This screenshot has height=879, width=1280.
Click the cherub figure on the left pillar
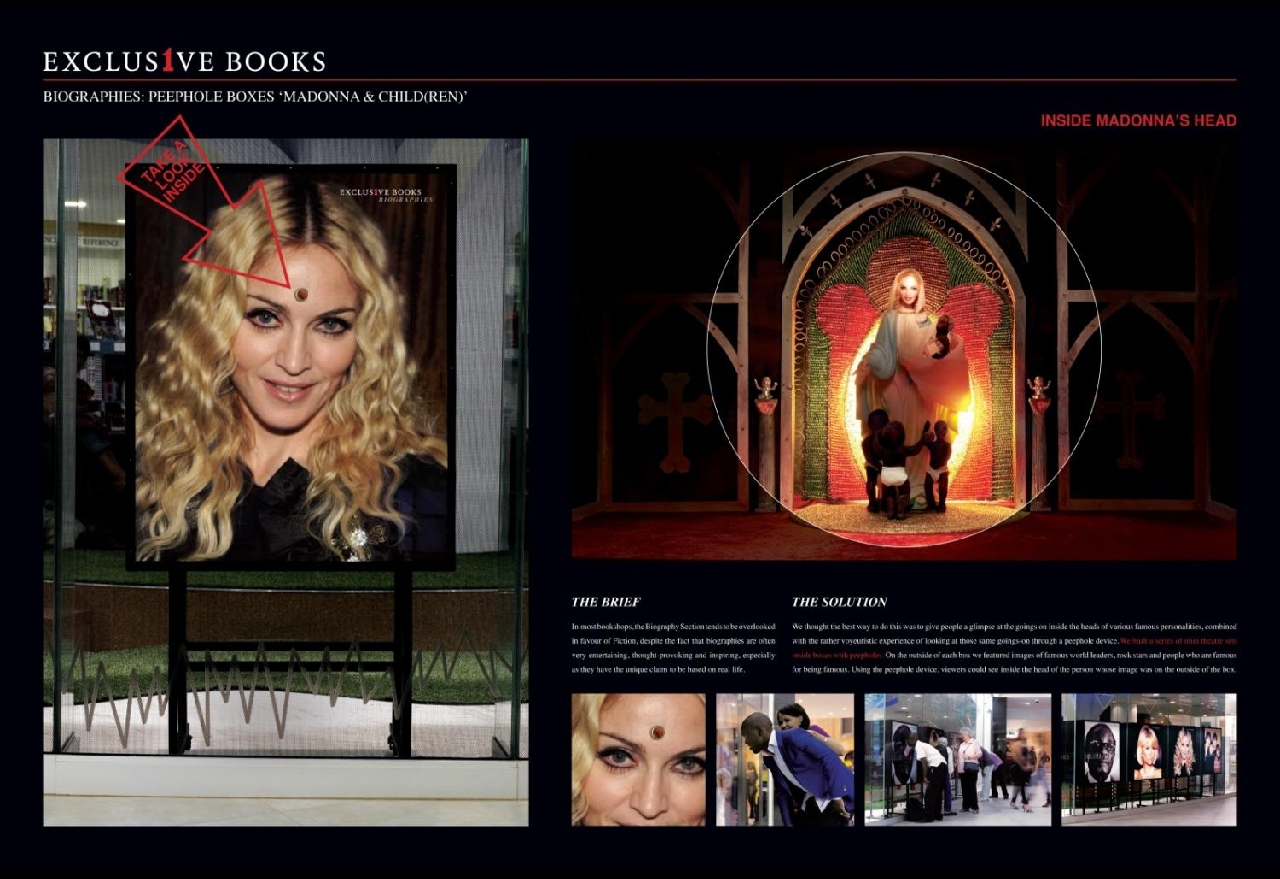pyautogui.click(x=766, y=389)
